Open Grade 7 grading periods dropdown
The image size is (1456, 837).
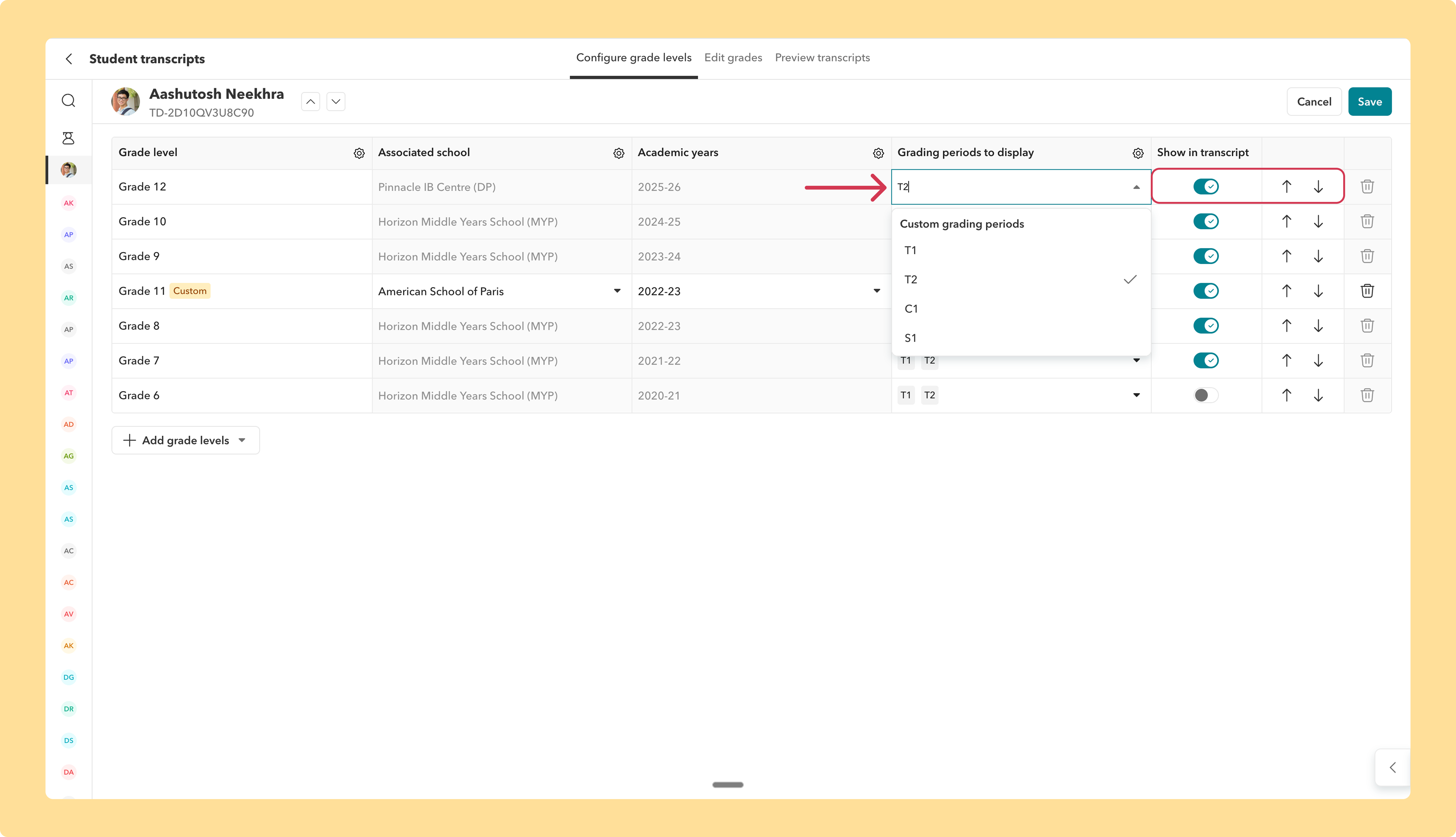point(1136,360)
